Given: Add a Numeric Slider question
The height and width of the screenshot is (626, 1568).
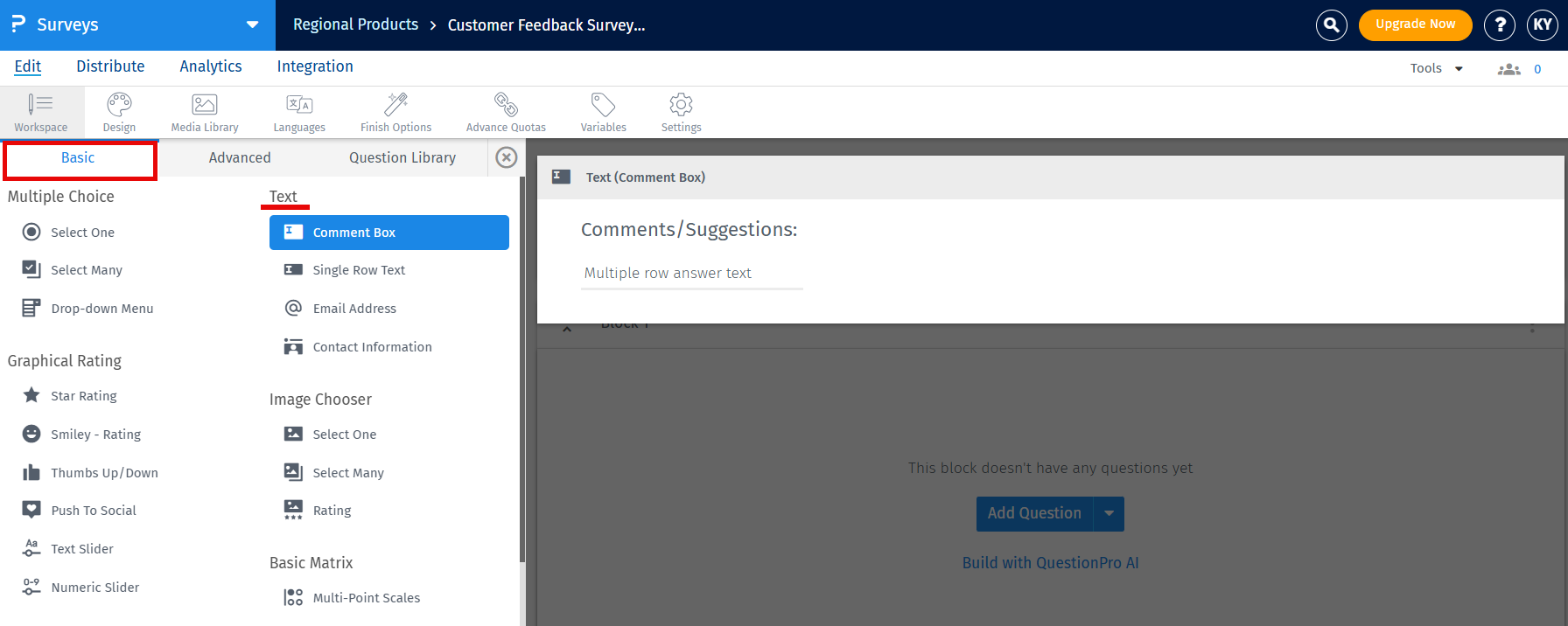Looking at the screenshot, I should tap(80, 588).
